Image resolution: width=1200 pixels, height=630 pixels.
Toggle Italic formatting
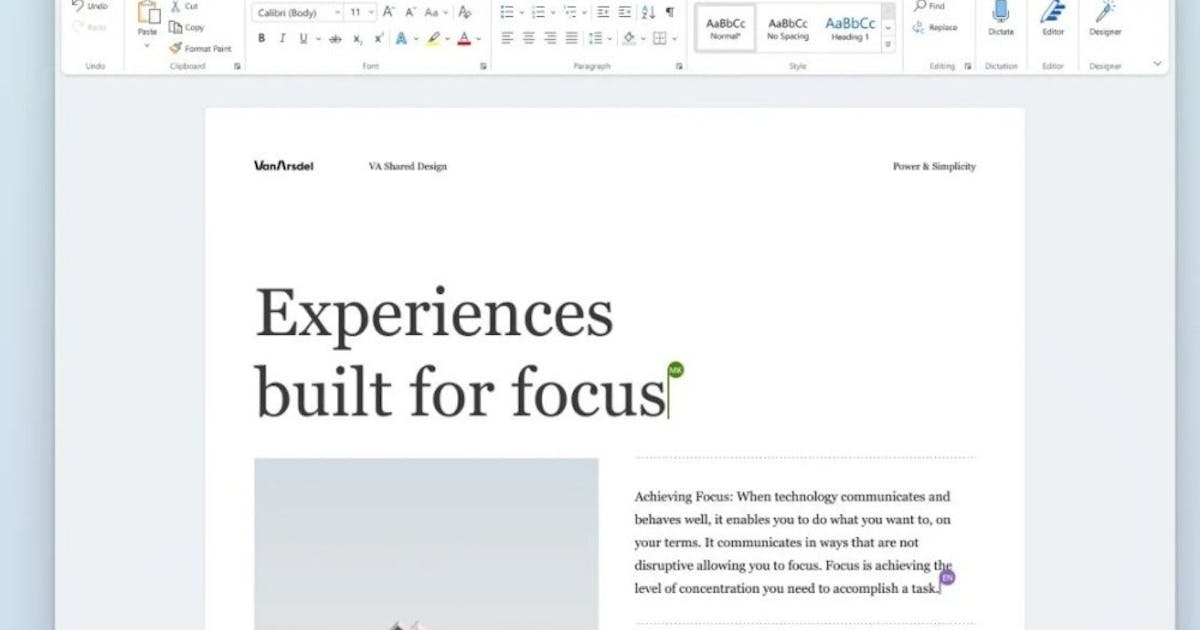(x=282, y=38)
